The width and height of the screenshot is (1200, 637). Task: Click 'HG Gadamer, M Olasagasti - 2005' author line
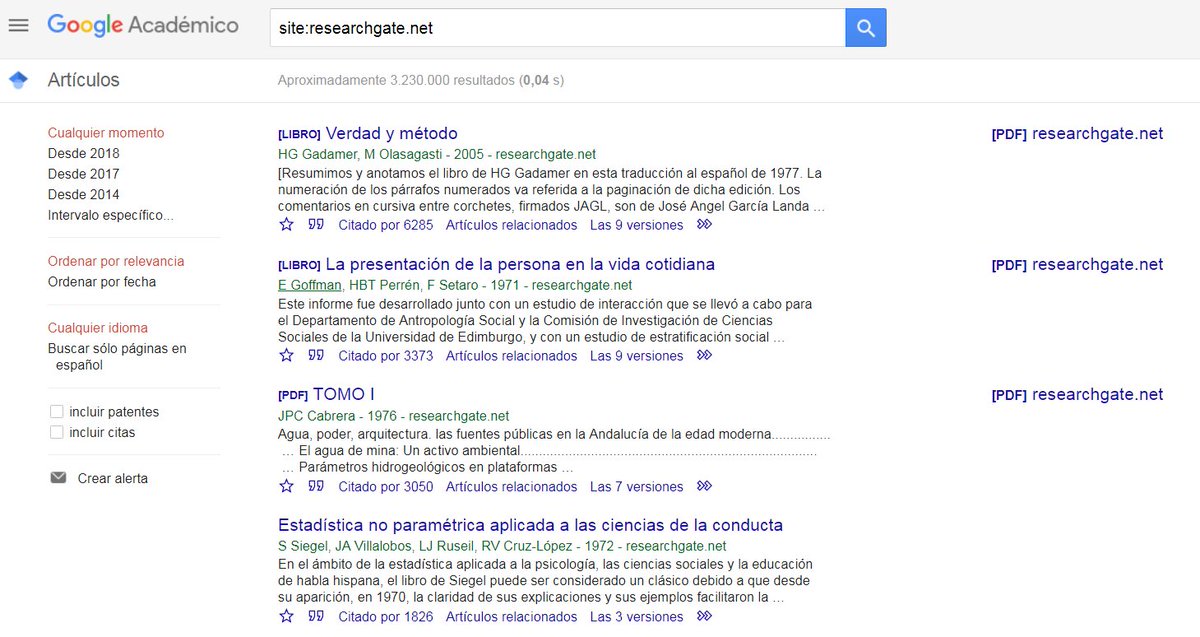[437, 154]
